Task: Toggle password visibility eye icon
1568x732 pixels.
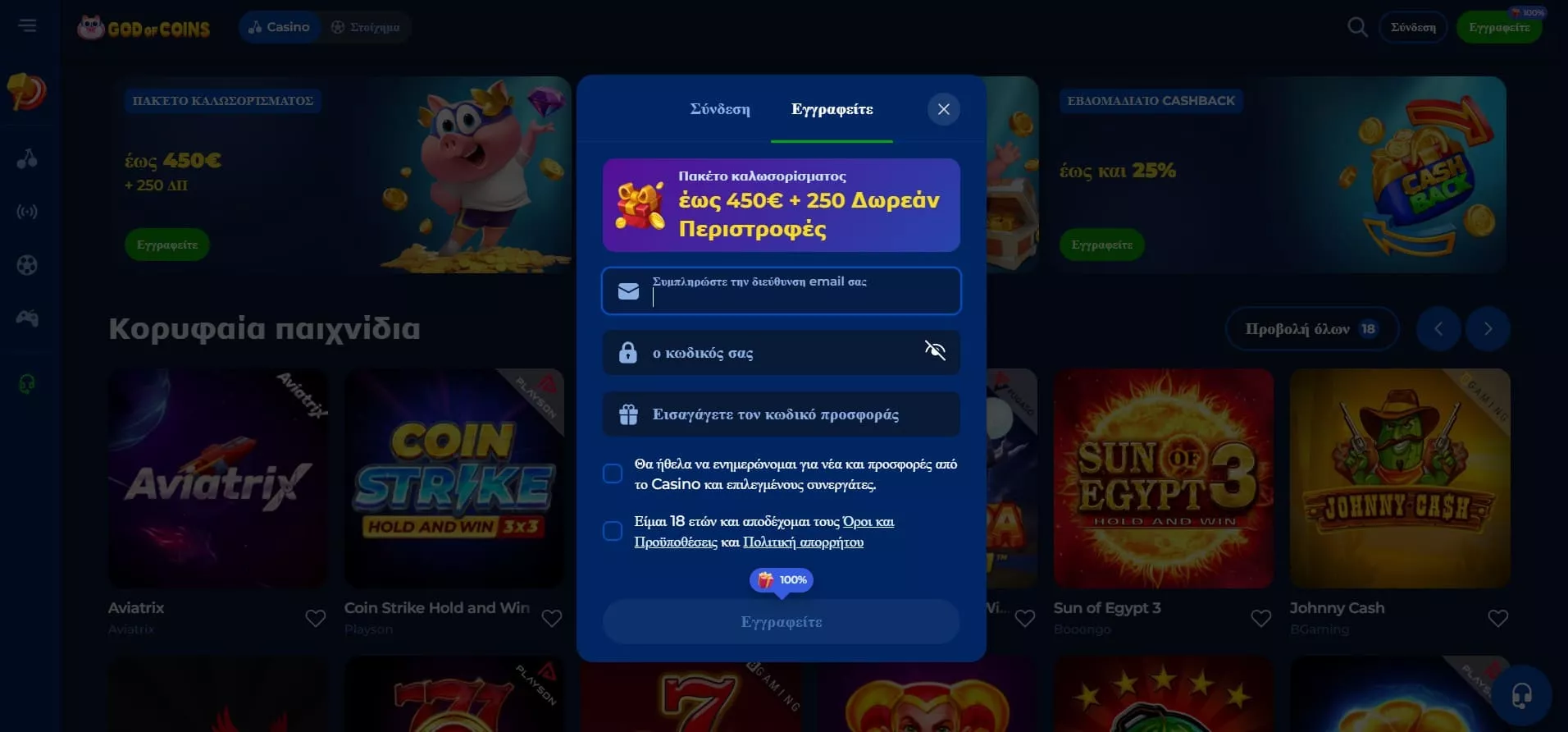Action: pos(935,350)
